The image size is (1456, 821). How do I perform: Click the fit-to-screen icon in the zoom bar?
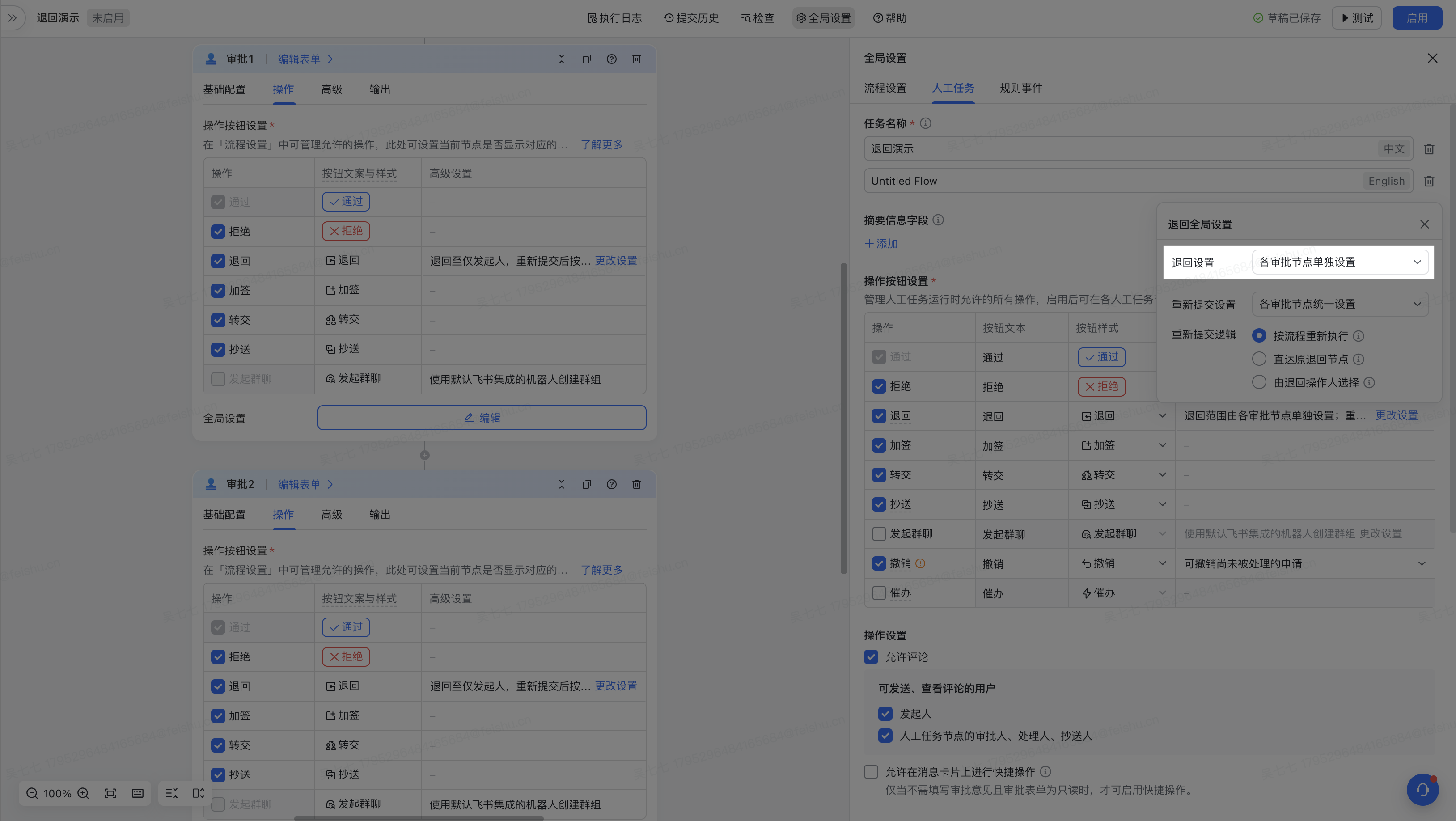[111, 793]
